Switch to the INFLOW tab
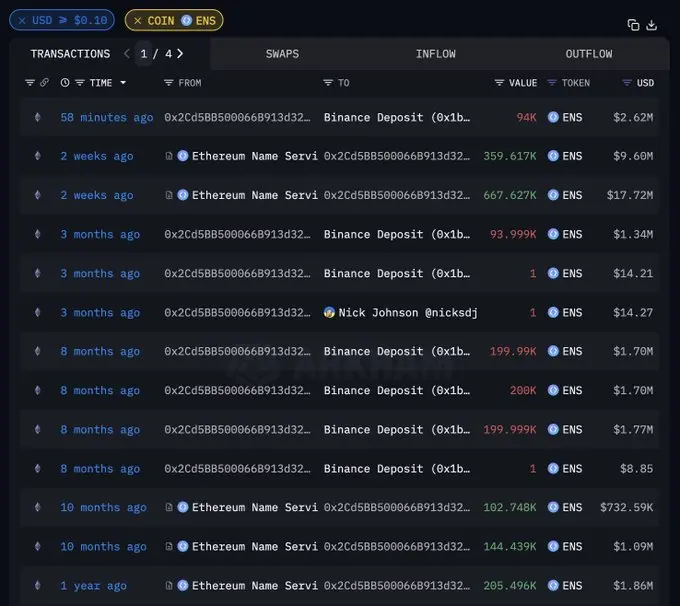The width and height of the screenshot is (680, 606). pyautogui.click(x=435, y=54)
